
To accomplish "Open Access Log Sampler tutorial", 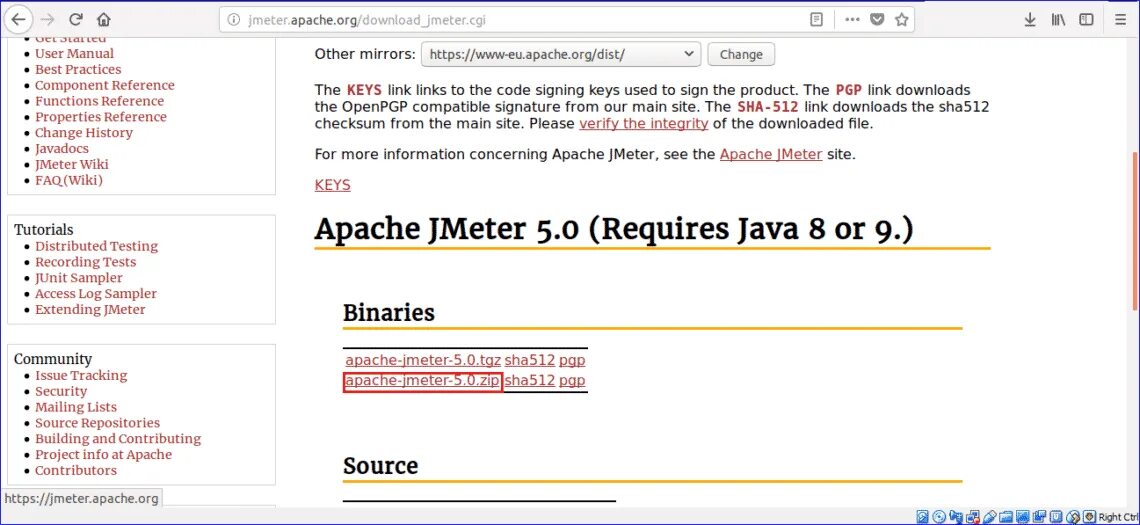I will (96, 294).
